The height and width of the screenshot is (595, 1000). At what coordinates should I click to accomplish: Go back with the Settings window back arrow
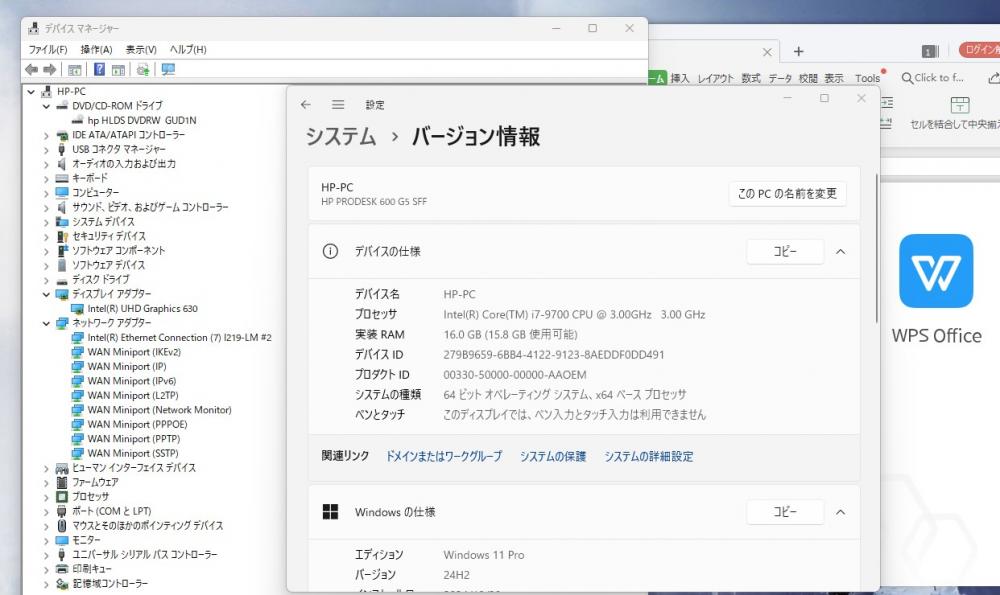click(x=305, y=104)
